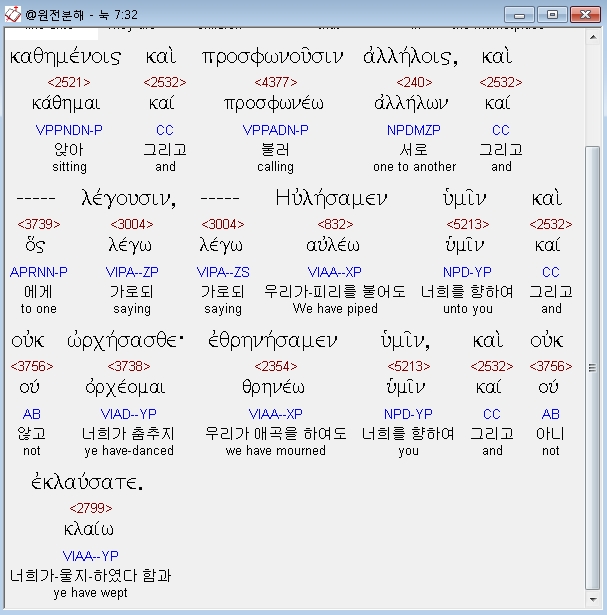Click the vertical scrollbar thumb
Viewport: 607px width, 615px height.
coord(593,368)
